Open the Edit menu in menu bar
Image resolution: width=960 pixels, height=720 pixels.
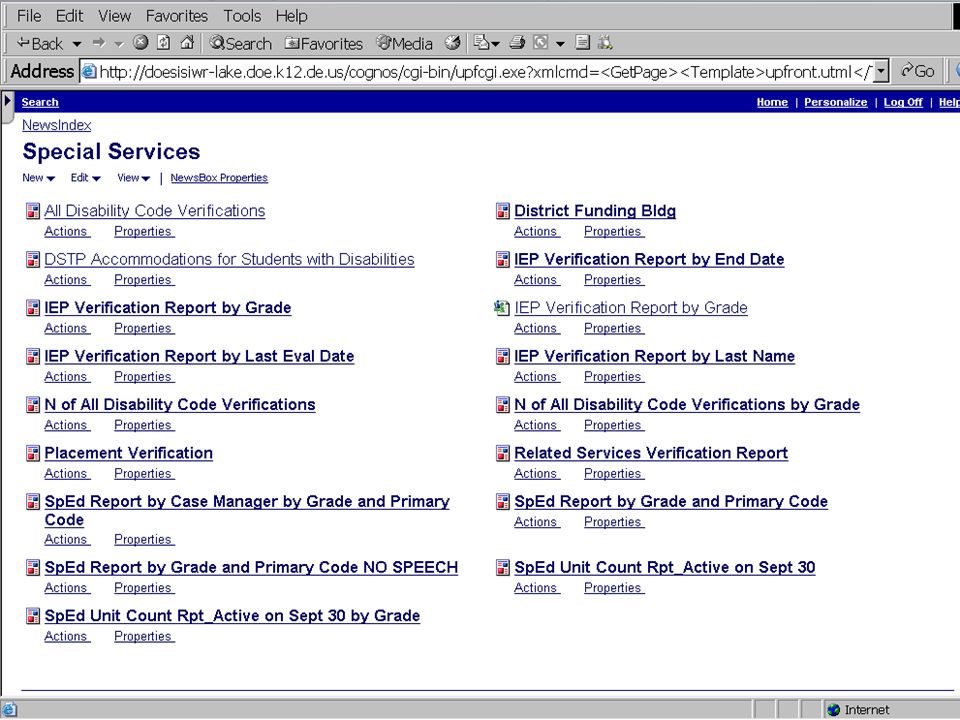pos(69,16)
